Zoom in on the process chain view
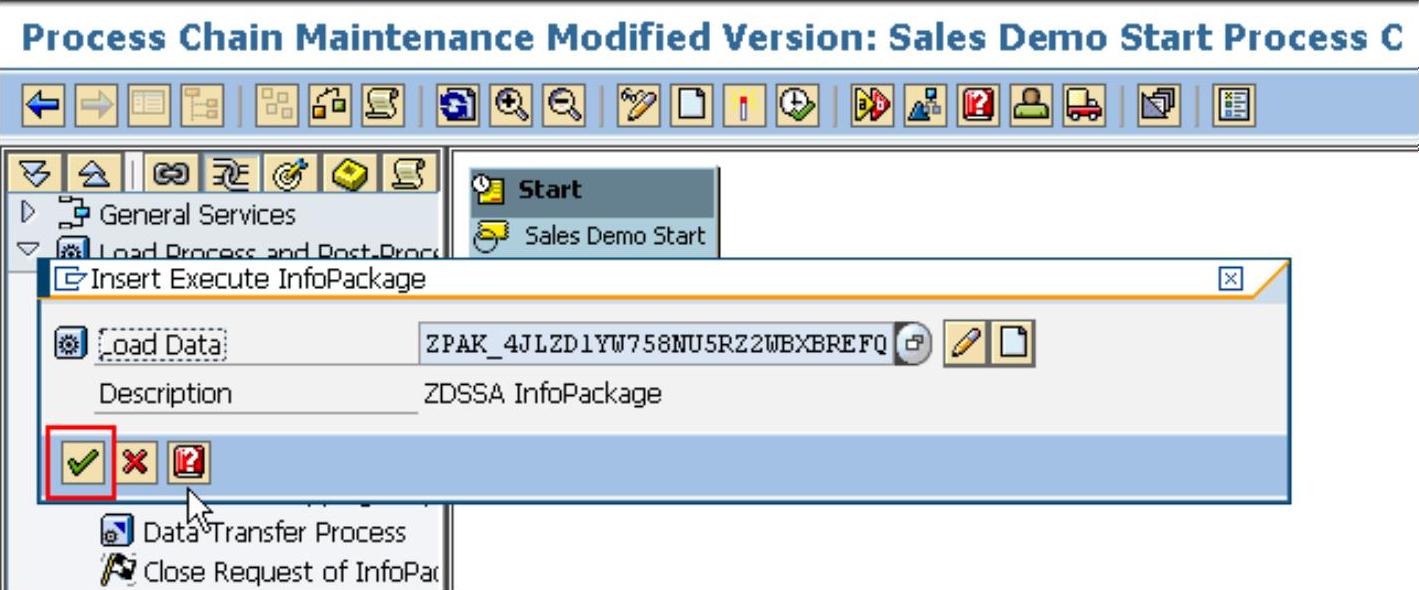Viewport: 1419px width, 590px height. [512, 105]
